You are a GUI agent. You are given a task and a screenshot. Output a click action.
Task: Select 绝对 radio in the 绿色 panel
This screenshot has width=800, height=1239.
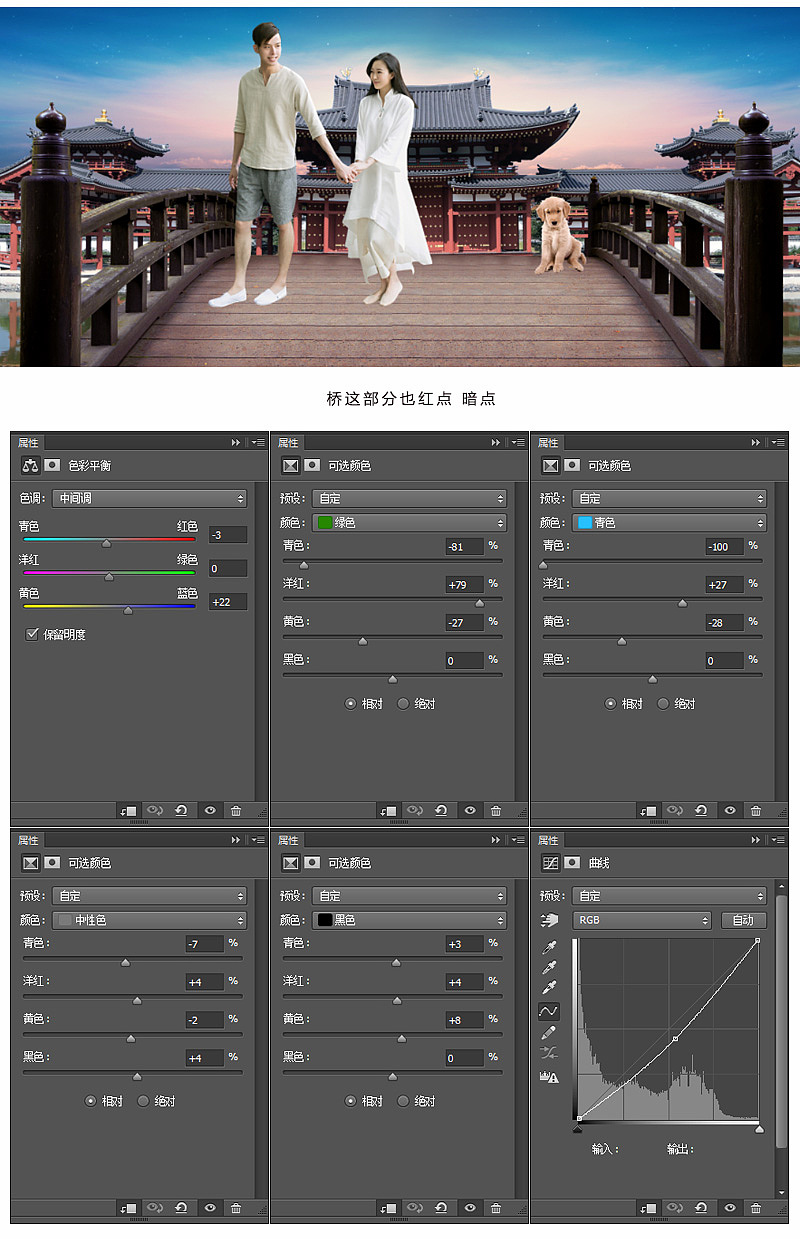[403, 704]
